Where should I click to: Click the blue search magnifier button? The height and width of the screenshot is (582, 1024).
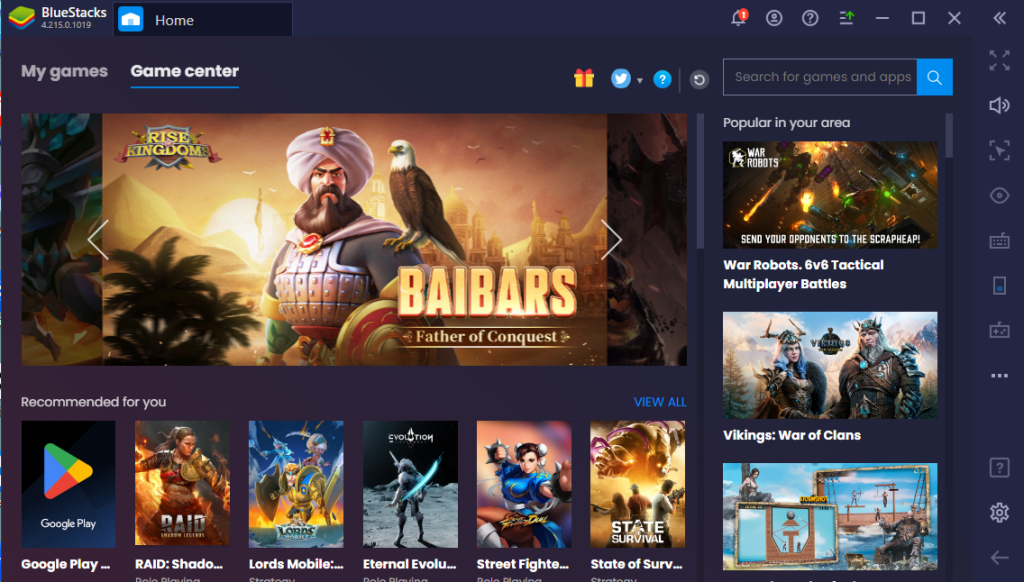[935, 77]
